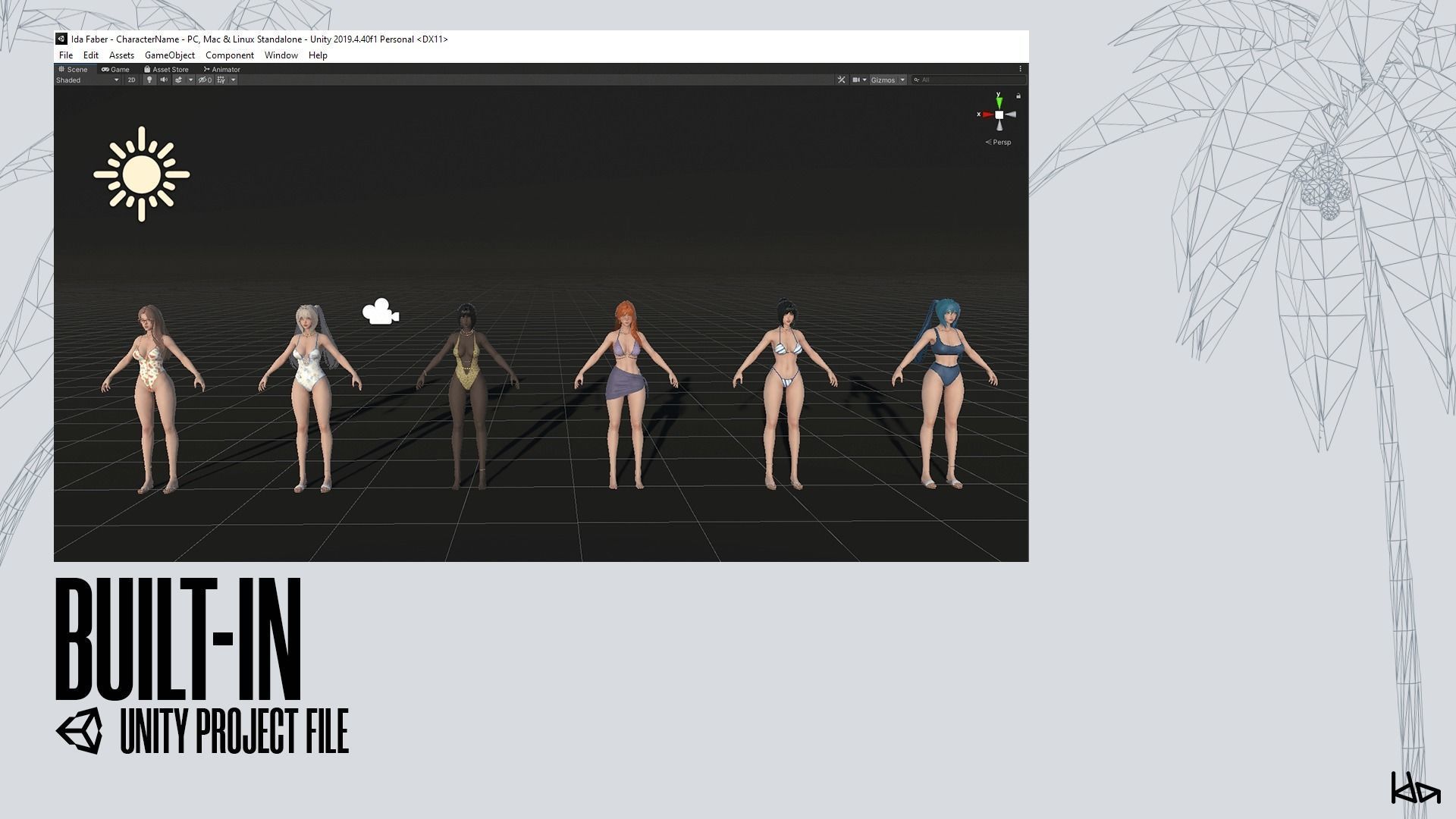Click the gizmo center cube
The width and height of the screenshot is (1456, 819).
999,115
